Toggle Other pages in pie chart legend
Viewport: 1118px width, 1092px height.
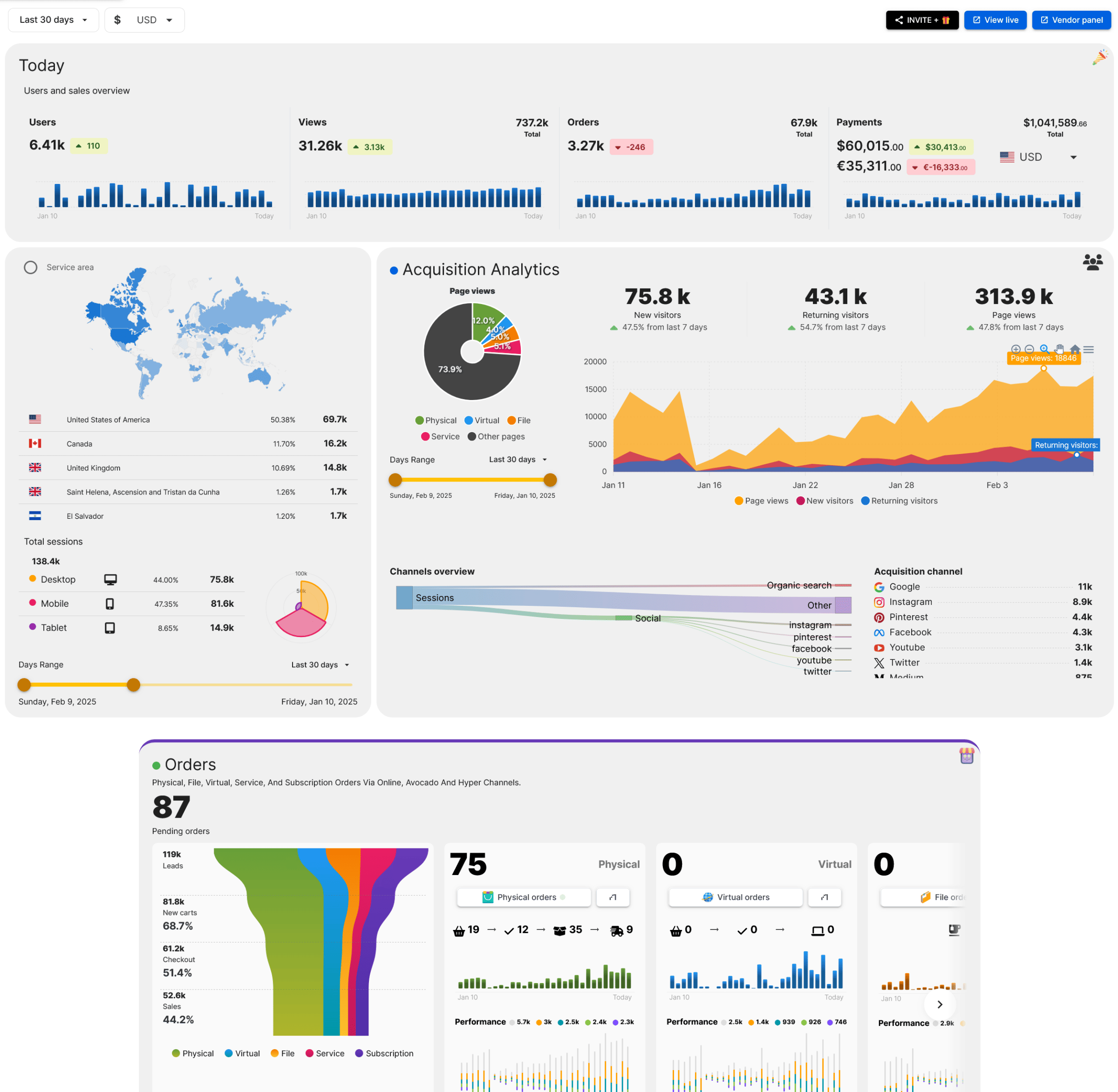[496, 436]
